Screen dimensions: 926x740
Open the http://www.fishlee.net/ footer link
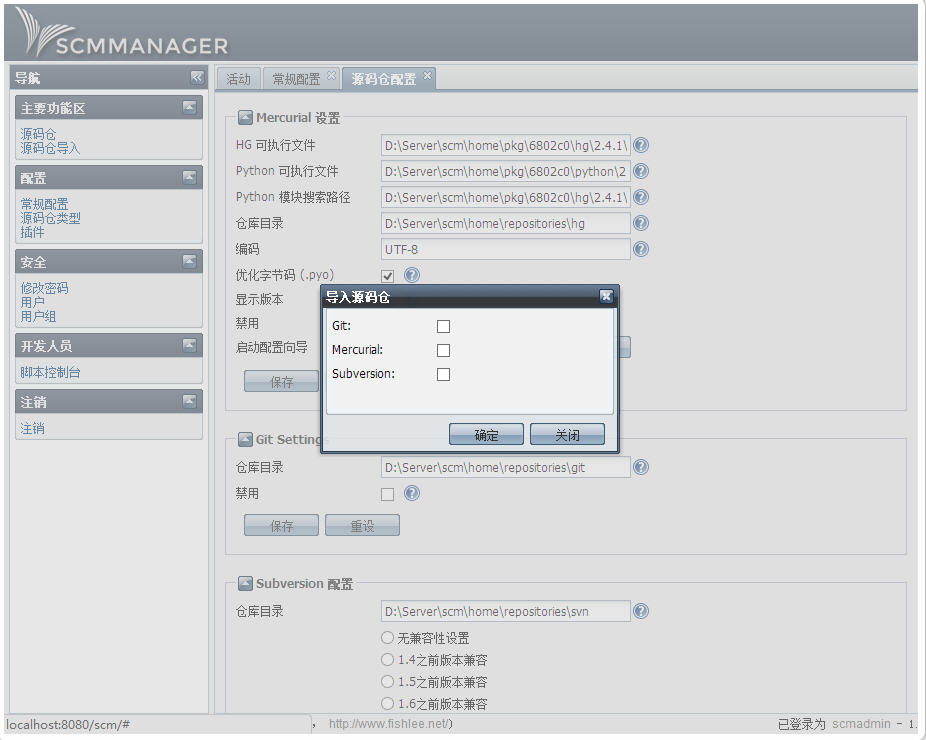[x=389, y=723]
